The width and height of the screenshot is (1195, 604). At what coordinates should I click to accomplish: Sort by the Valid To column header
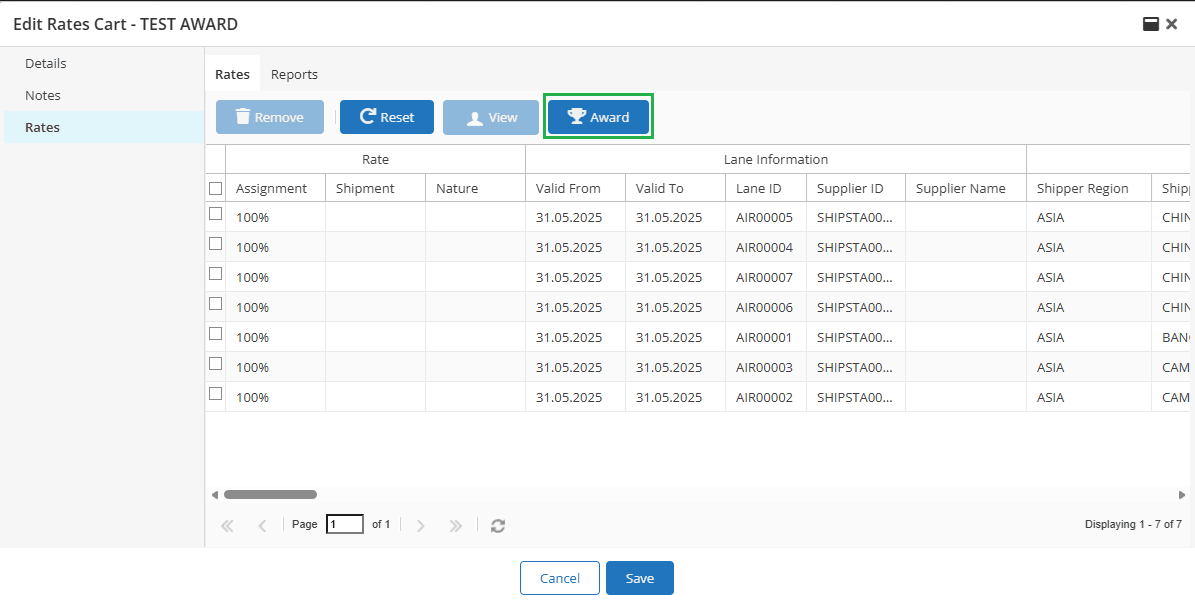675,188
